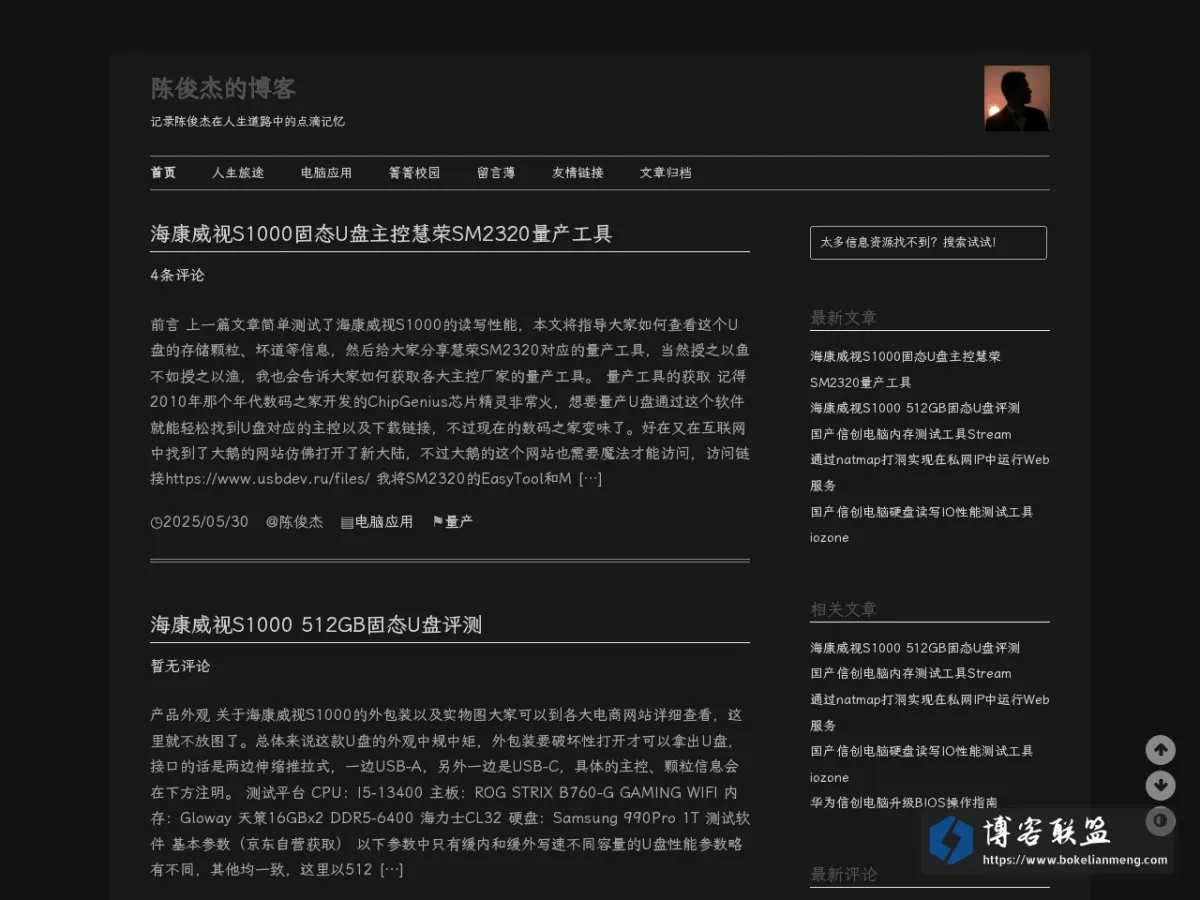Click category icon beside 电脑应用 in post meta
This screenshot has height=900, width=1200.
(x=347, y=522)
